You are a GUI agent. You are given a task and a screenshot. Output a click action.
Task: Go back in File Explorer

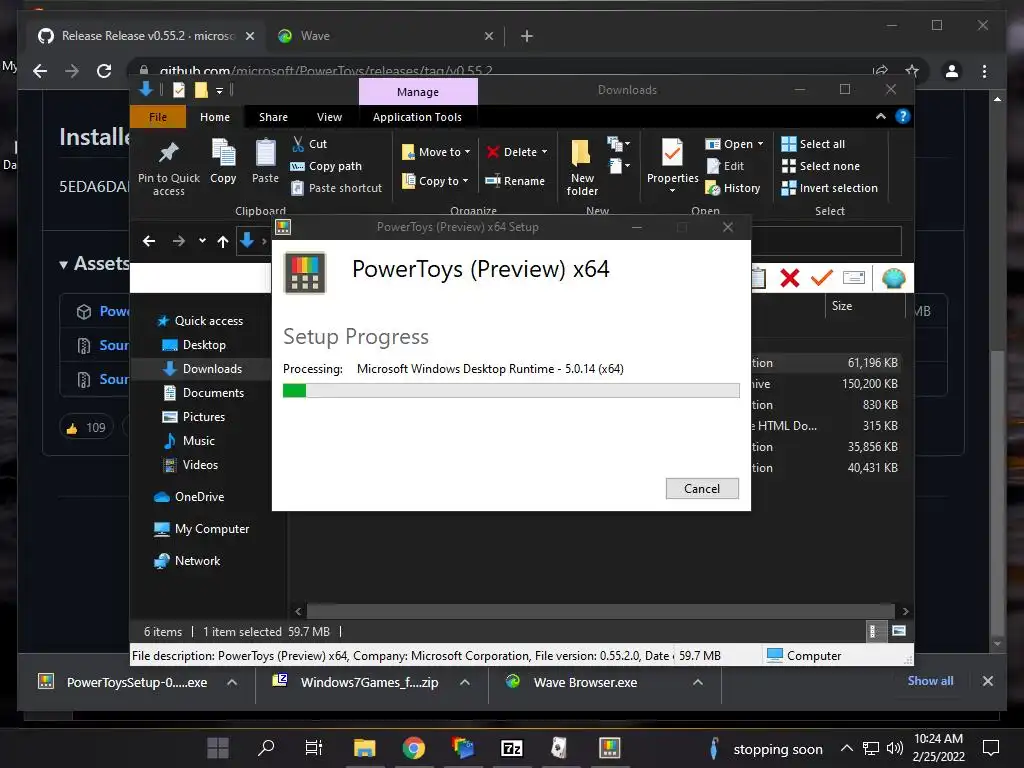click(x=149, y=241)
